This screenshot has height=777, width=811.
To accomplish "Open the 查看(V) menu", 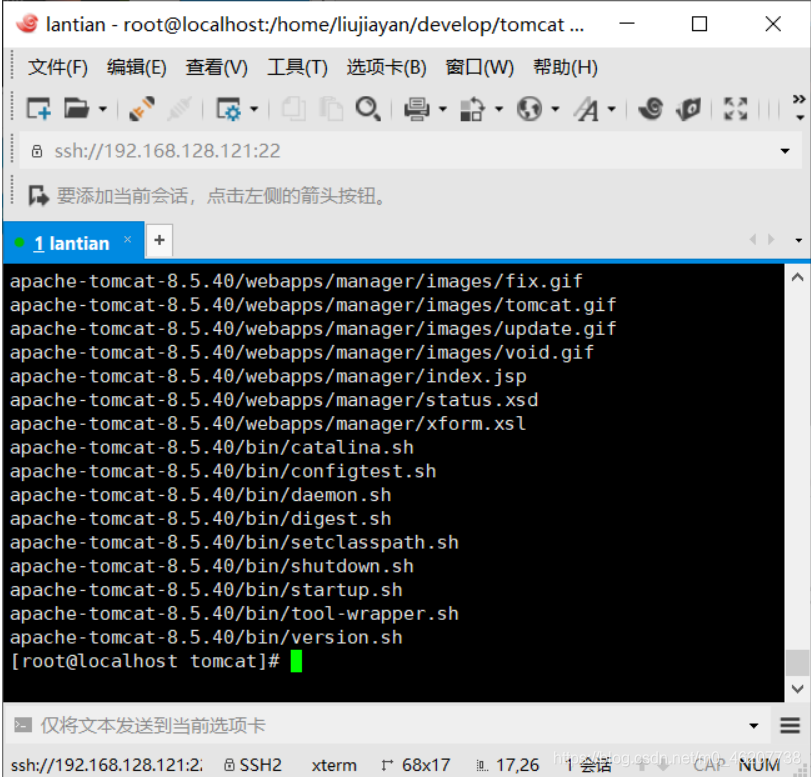I will click(x=216, y=67).
